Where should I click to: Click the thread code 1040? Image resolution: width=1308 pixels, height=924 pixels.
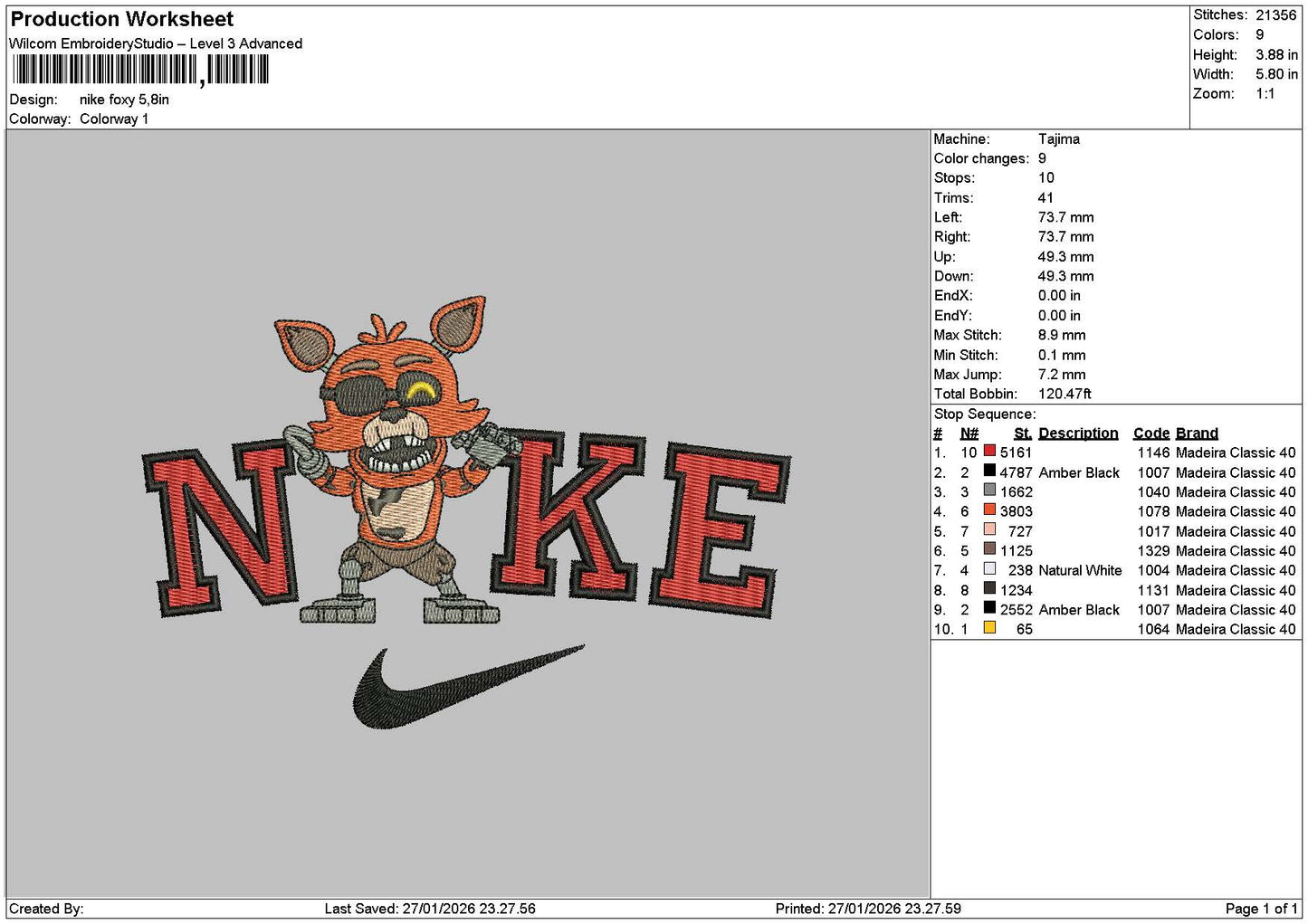(x=1153, y=491)
